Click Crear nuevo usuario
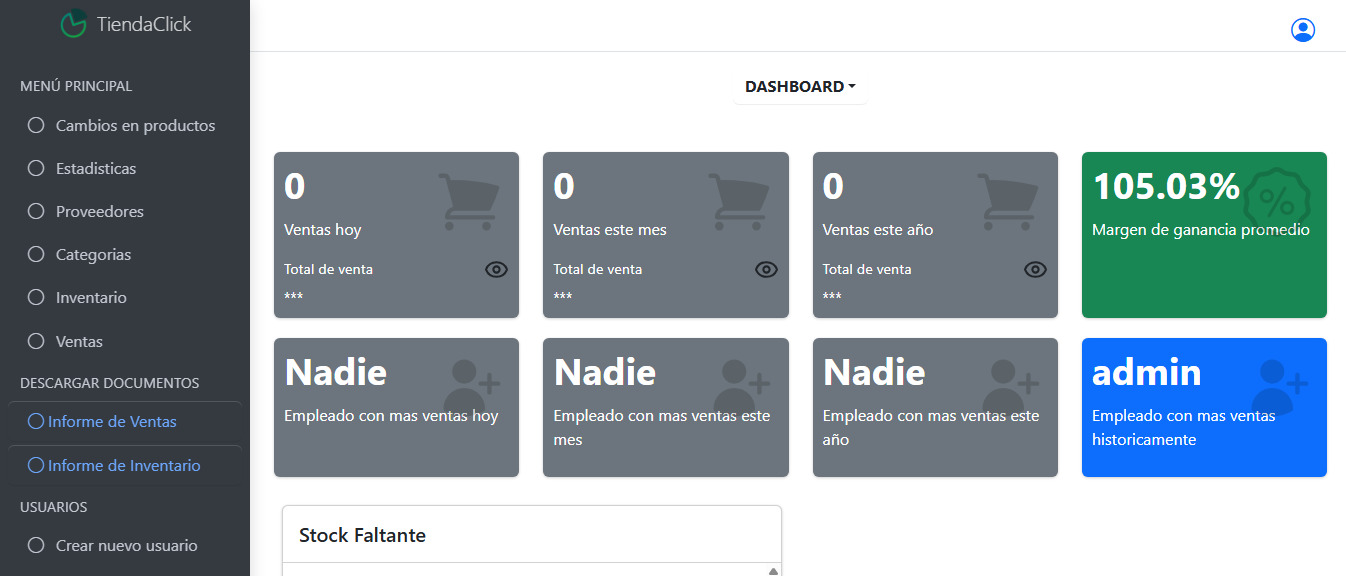The width and height of the screenshot is (1346, 576). [126, 546]
